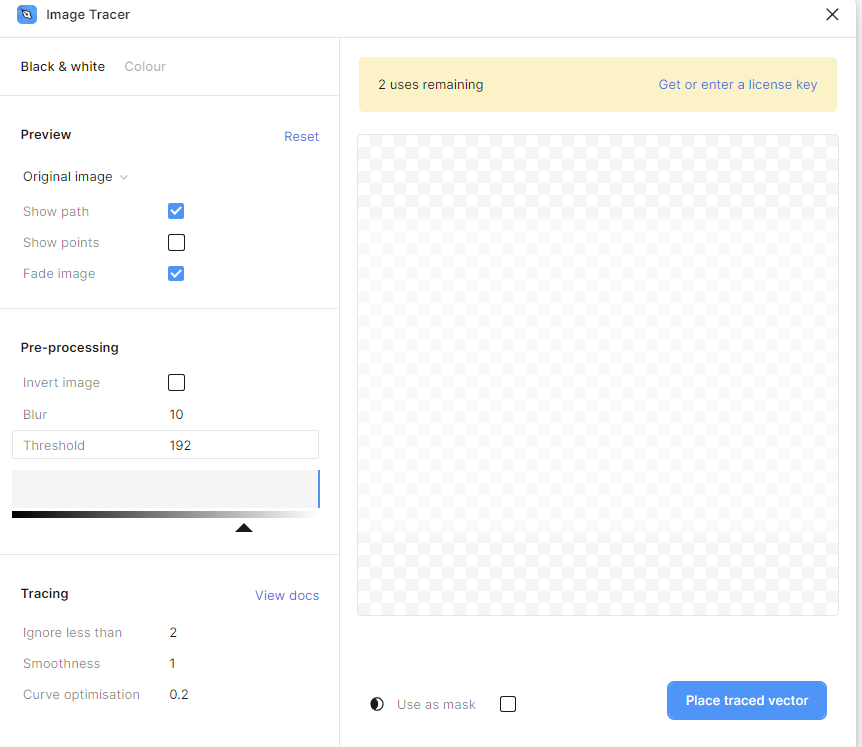Click the checkered preview canvas
This screenshot has height=747, width=862.
pyautogui.click(x=598, y=375)
